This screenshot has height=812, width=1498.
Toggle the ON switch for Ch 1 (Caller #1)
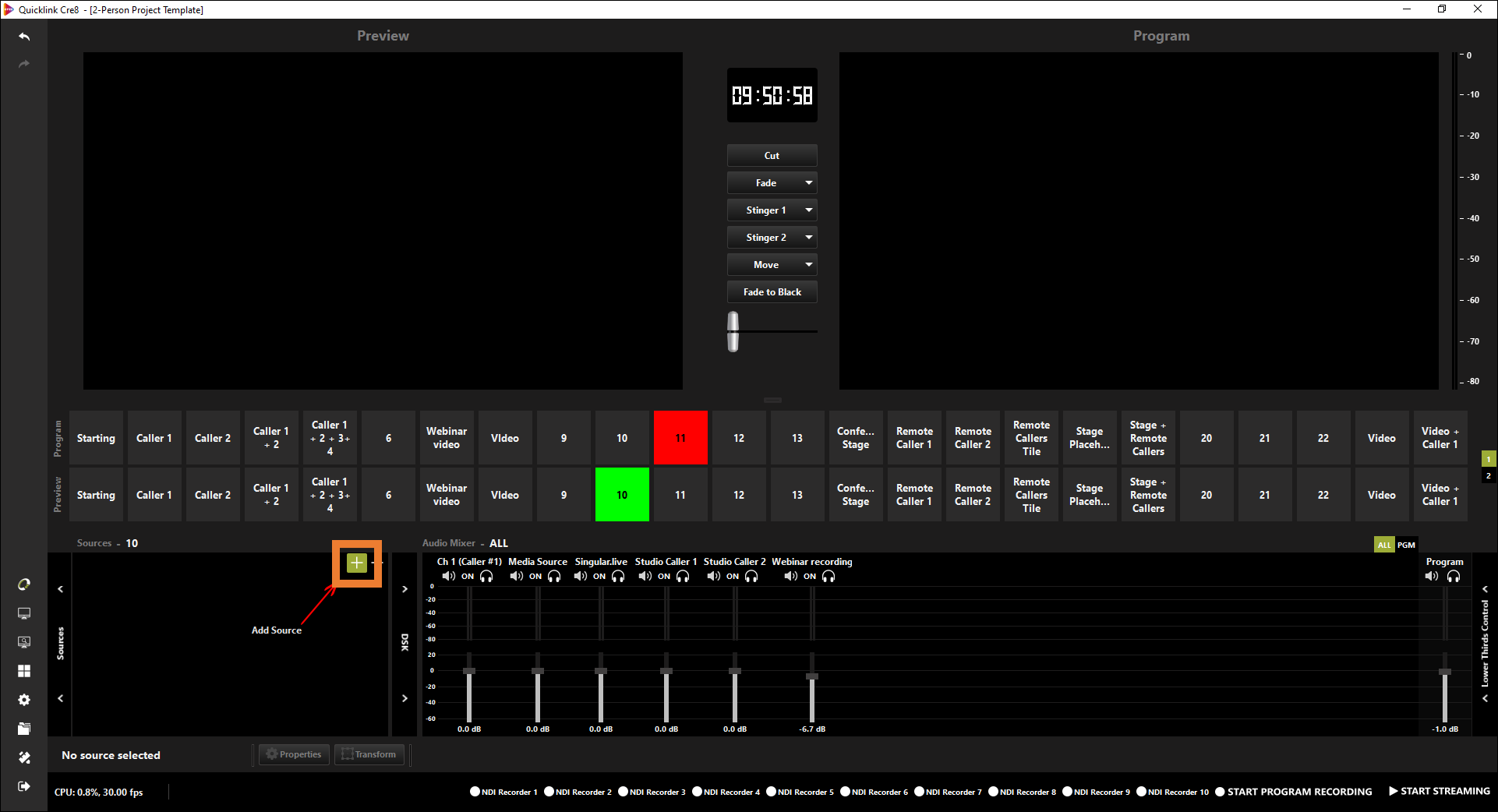[x=468, y=577]
